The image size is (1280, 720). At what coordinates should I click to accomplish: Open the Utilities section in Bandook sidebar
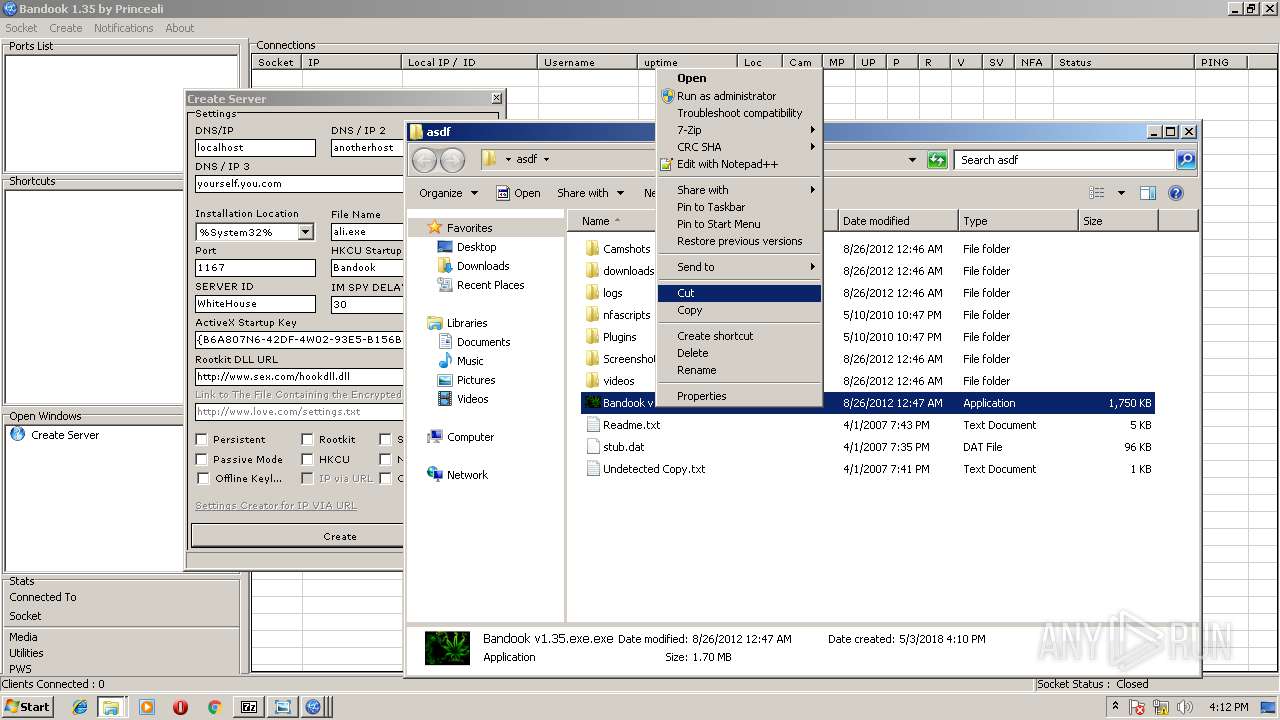(x=27, y=653)
